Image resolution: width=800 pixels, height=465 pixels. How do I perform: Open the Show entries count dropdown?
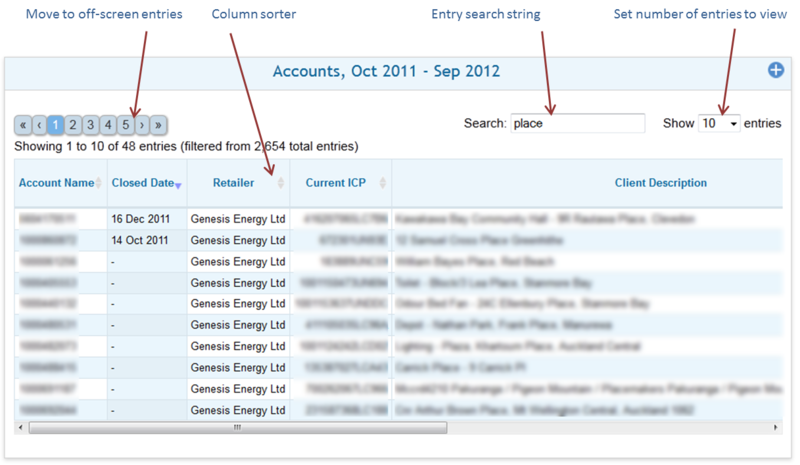point(719,123)
